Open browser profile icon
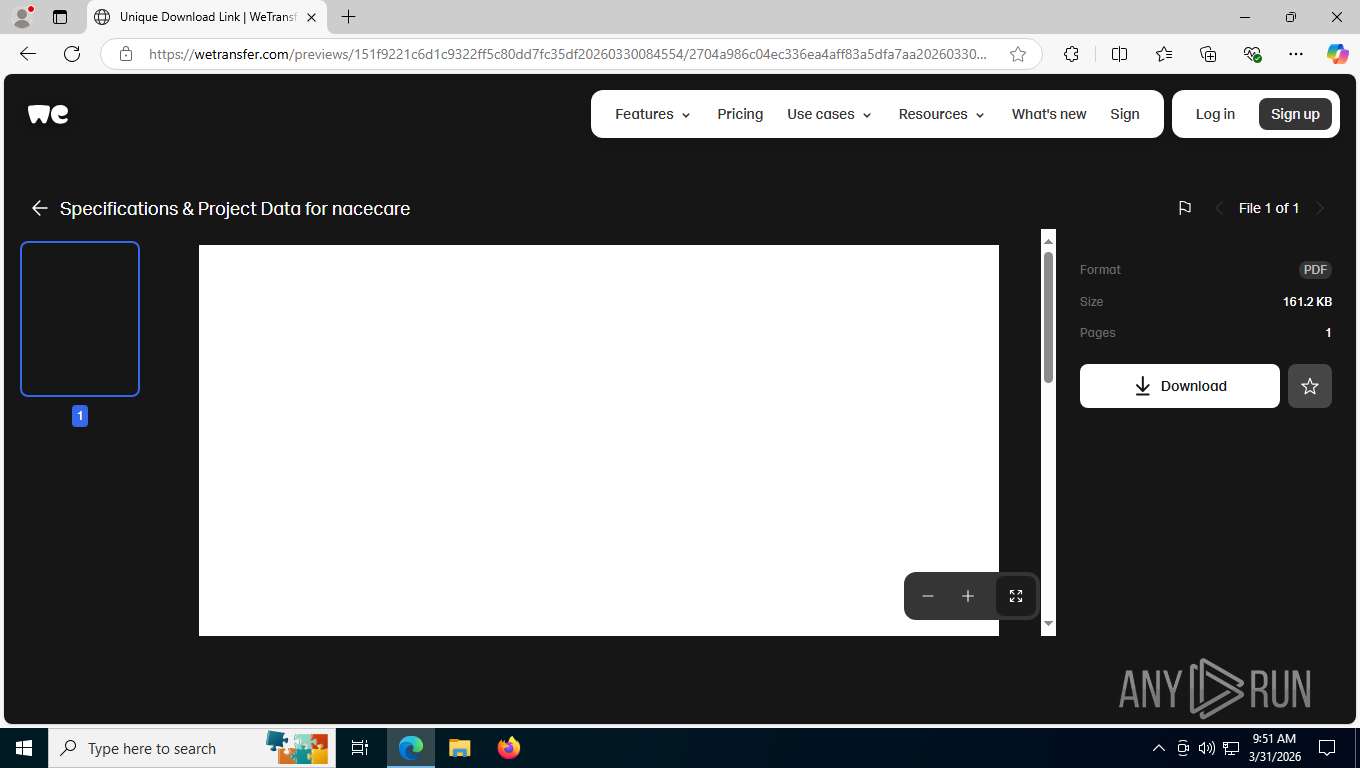 pyautogui.click(x=21, y=17)
